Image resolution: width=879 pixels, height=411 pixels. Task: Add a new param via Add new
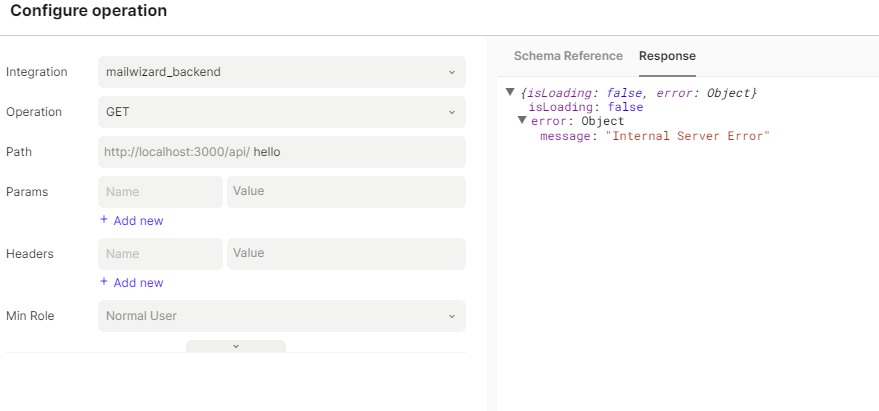click(x=132, y=221)
